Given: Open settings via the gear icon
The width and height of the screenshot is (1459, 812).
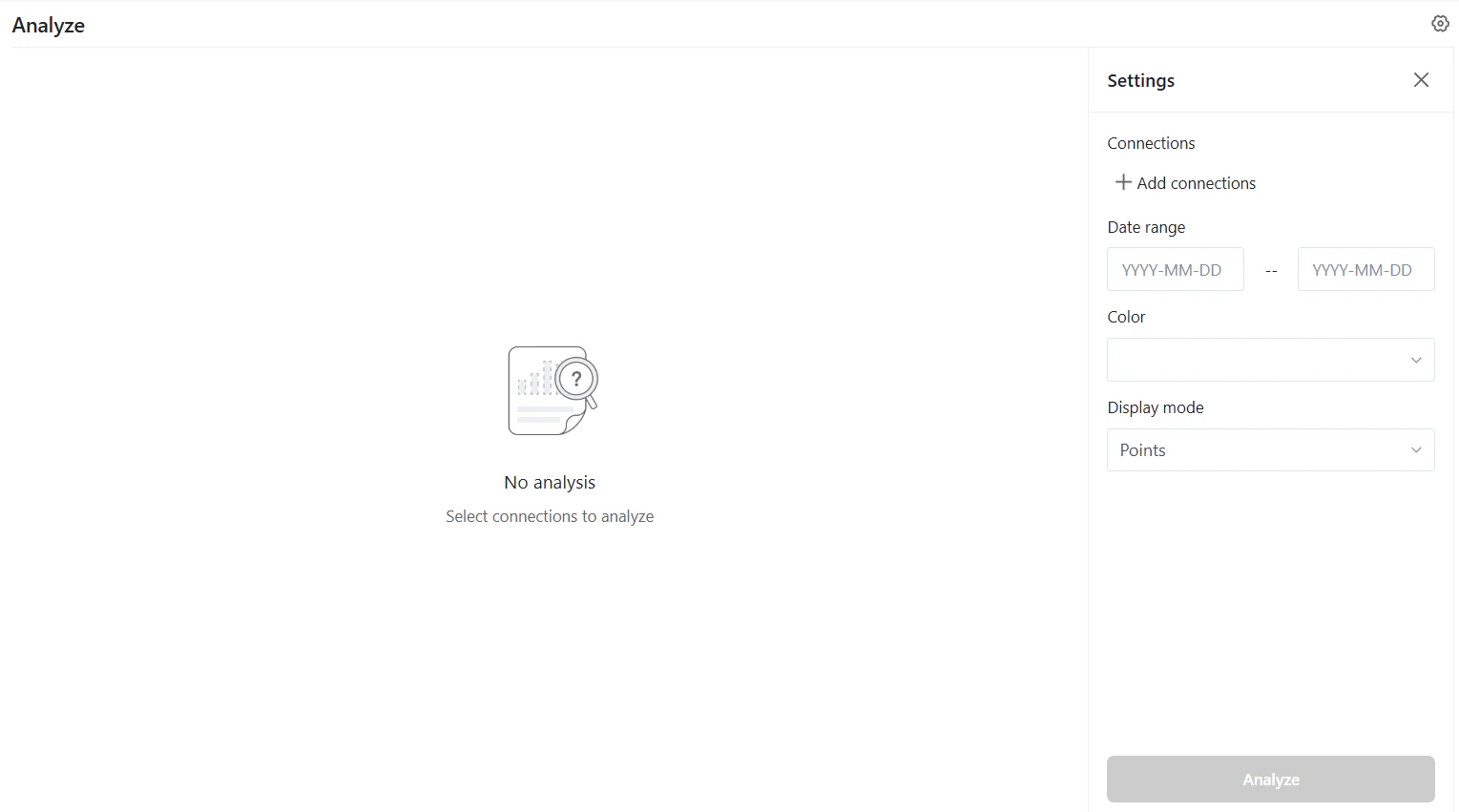Looking at the screenshot, I should [1440, 24].
